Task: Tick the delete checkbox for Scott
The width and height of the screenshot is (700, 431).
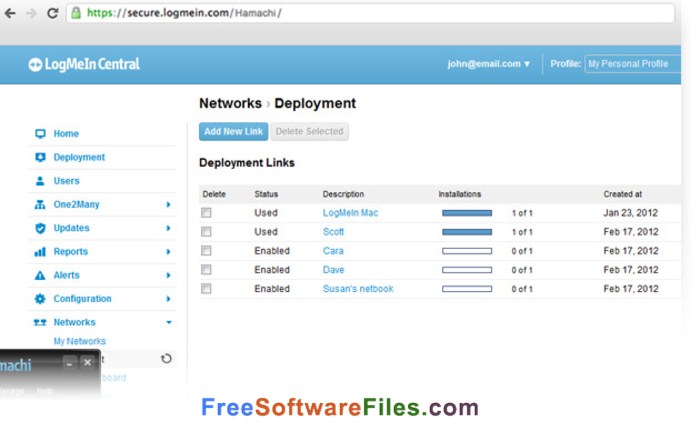Action: (x=206, y=232)
